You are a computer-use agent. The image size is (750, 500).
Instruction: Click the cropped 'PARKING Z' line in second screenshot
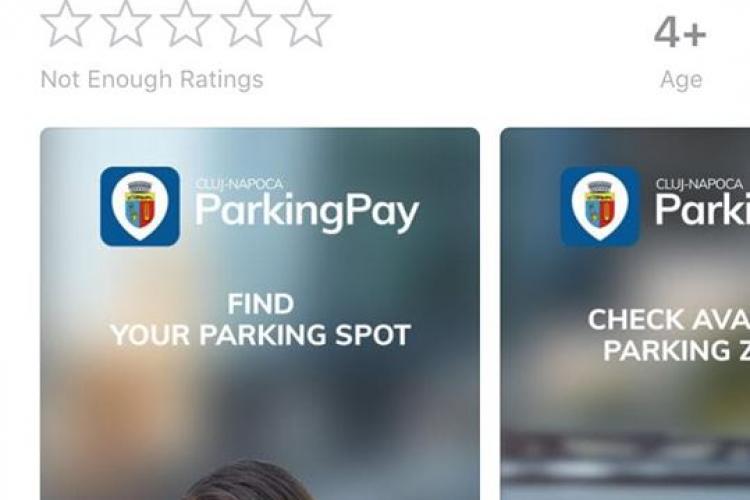tap(676, 351)
